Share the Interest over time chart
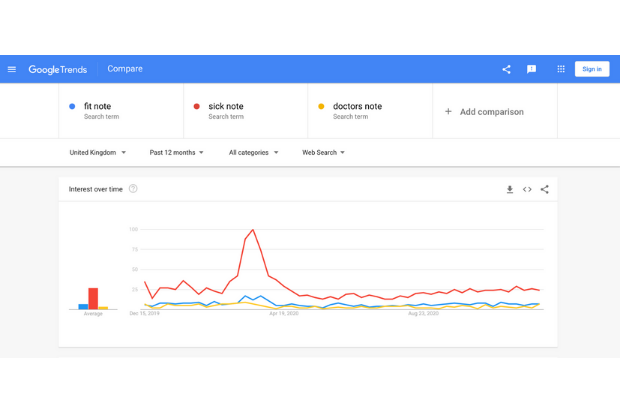The height and width of the screenshot is (413, 620). pos(544,189)
